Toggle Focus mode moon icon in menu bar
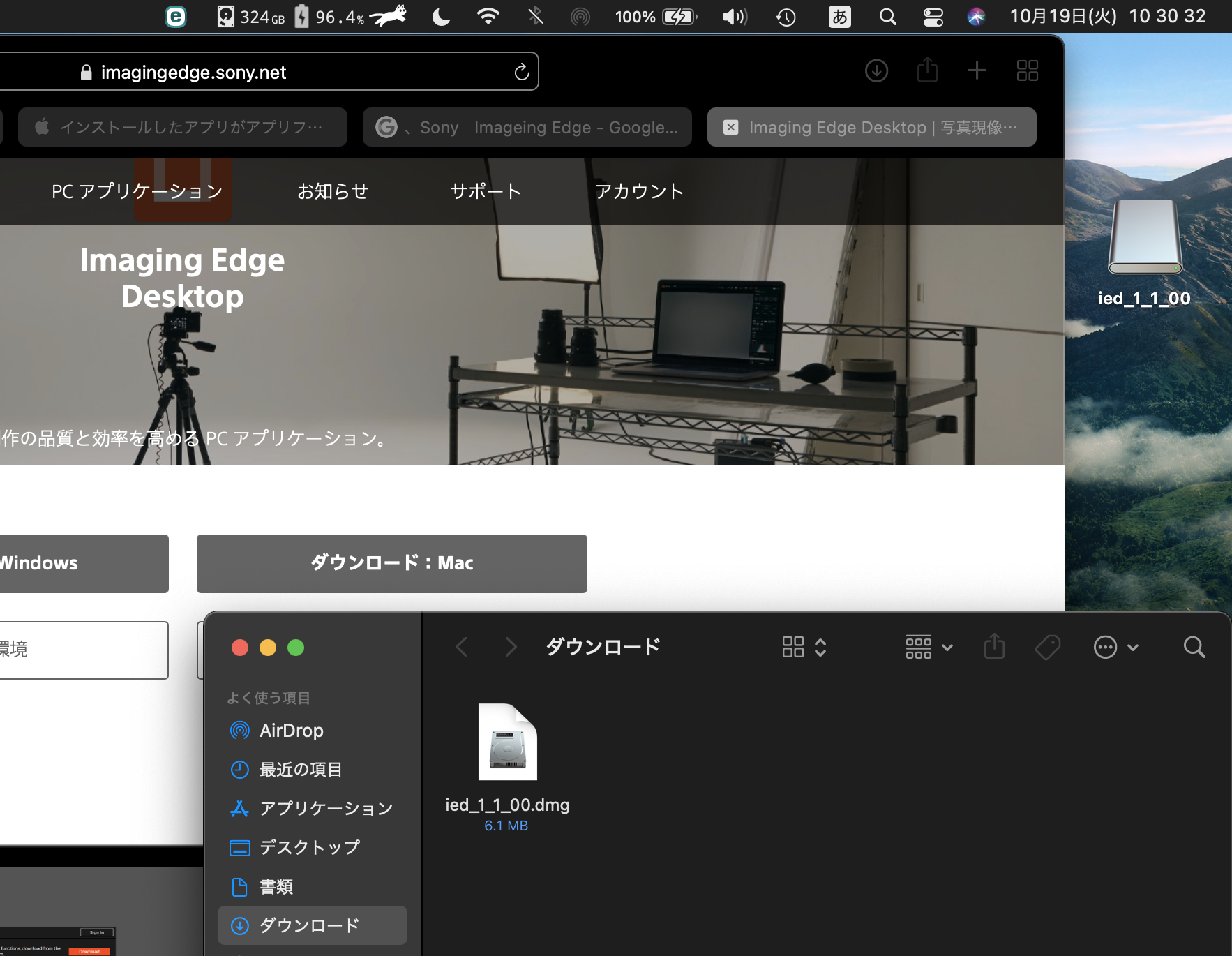 click(441, 17)
